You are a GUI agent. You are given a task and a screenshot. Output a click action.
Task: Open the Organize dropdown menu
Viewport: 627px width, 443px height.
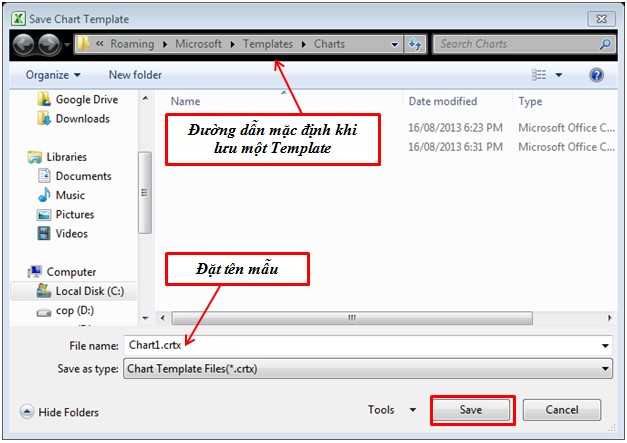(53, 75)
